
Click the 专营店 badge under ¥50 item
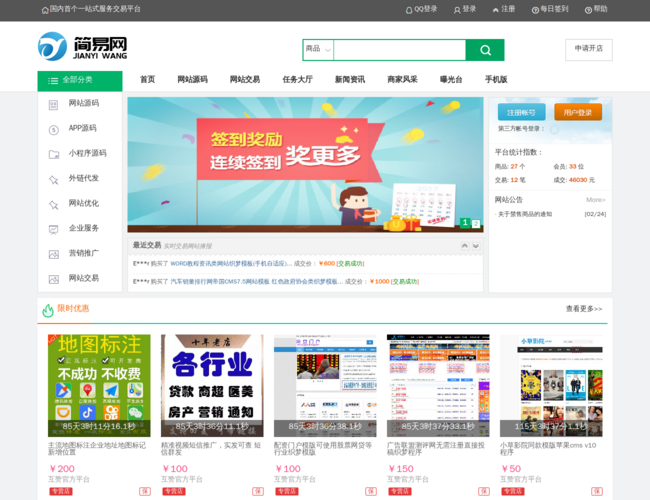(513, 491)
